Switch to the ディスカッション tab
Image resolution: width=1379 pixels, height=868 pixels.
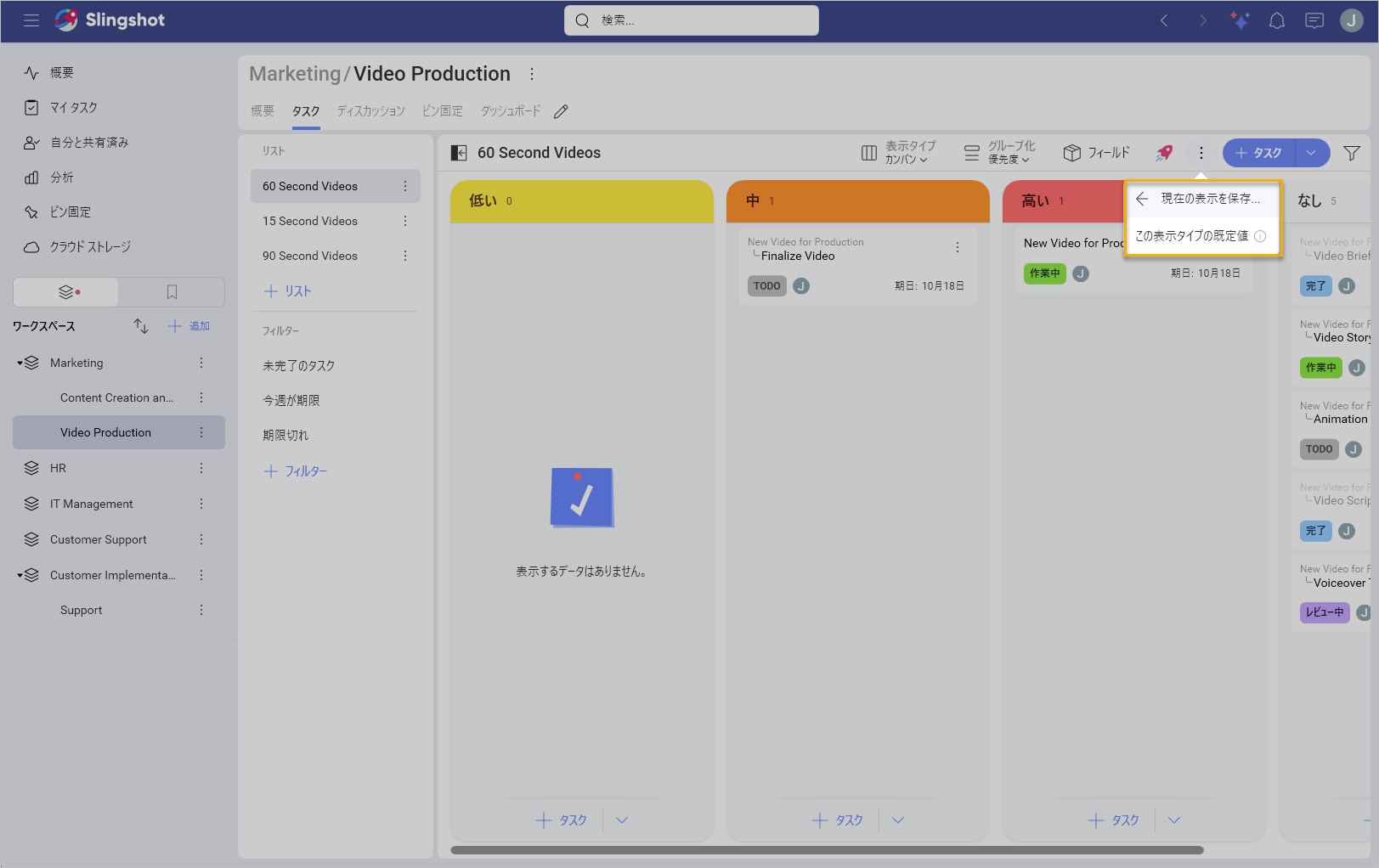(370, 110)
